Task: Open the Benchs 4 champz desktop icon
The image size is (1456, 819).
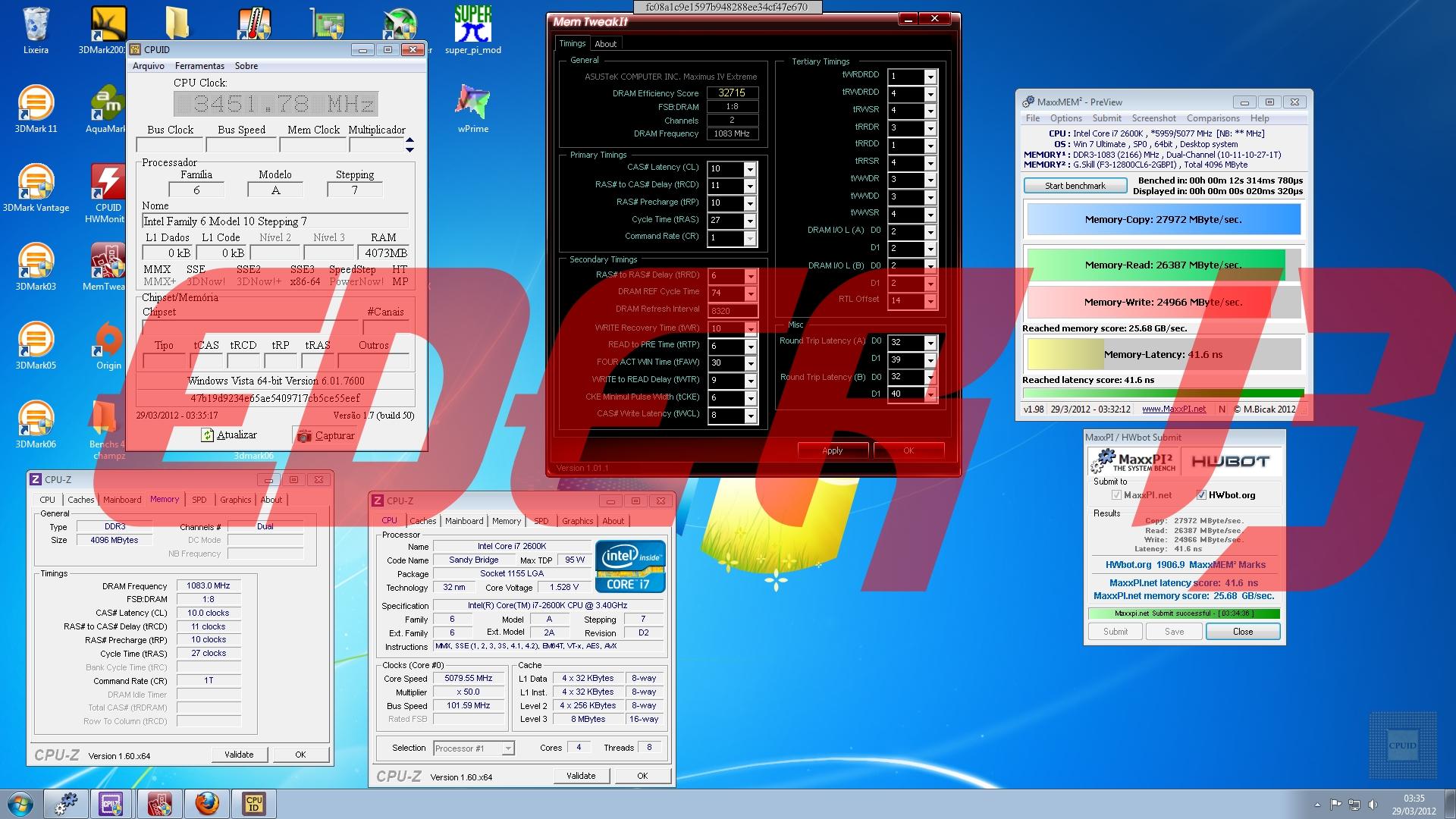Action: (x=107, y=430)
